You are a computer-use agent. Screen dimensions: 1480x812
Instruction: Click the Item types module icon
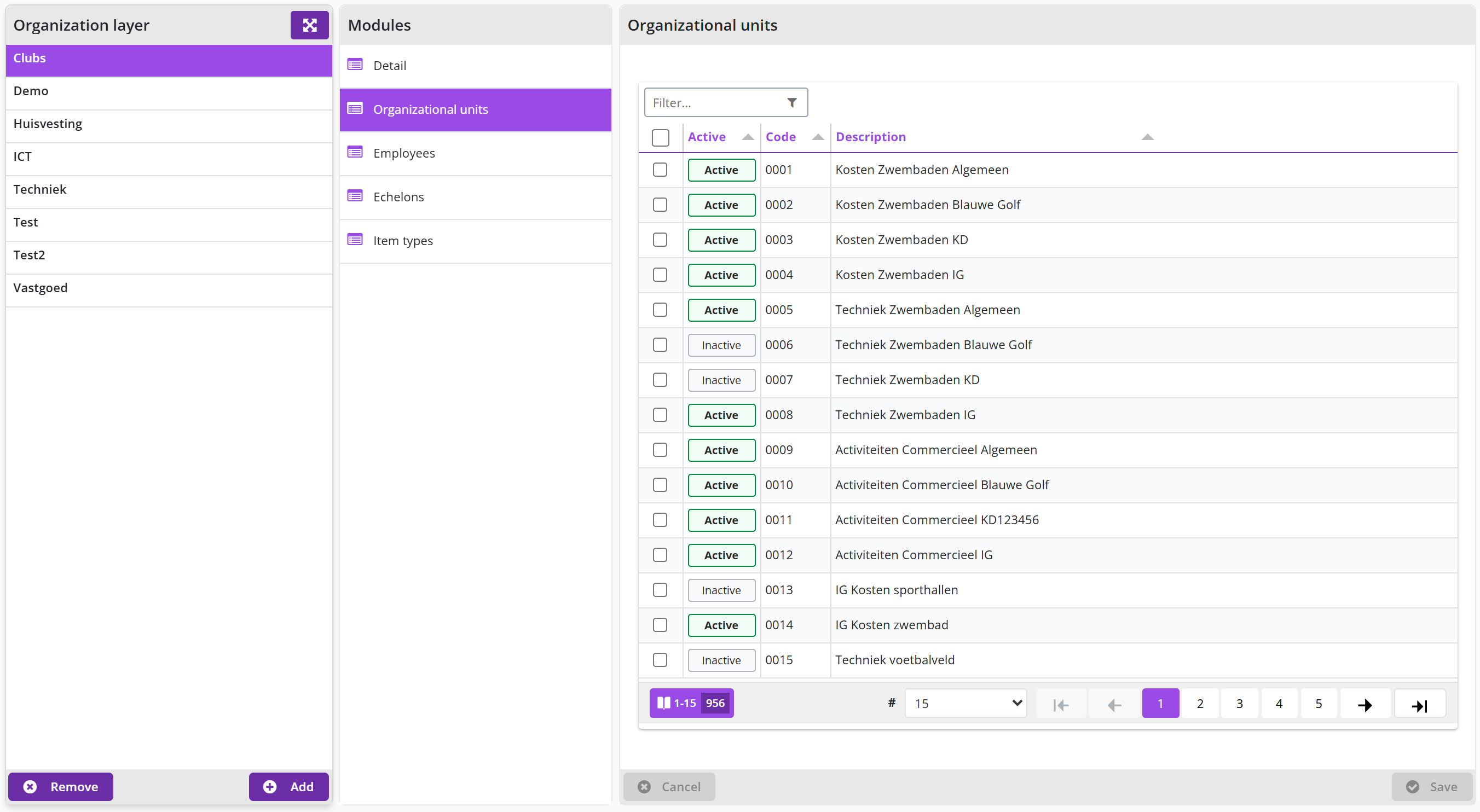tap(355, 240)
